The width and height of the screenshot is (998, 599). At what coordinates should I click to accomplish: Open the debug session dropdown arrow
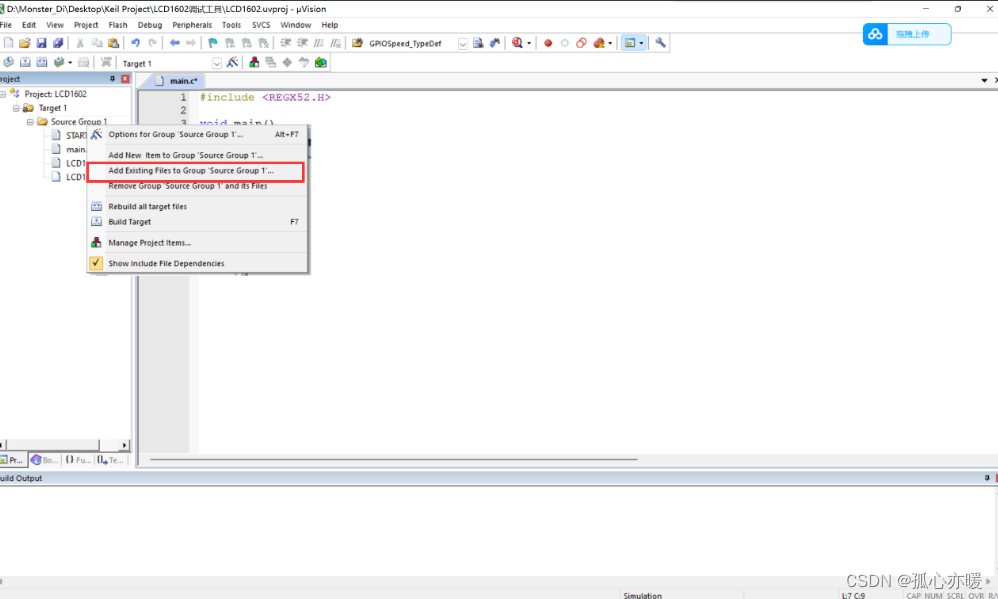(529, 43)
